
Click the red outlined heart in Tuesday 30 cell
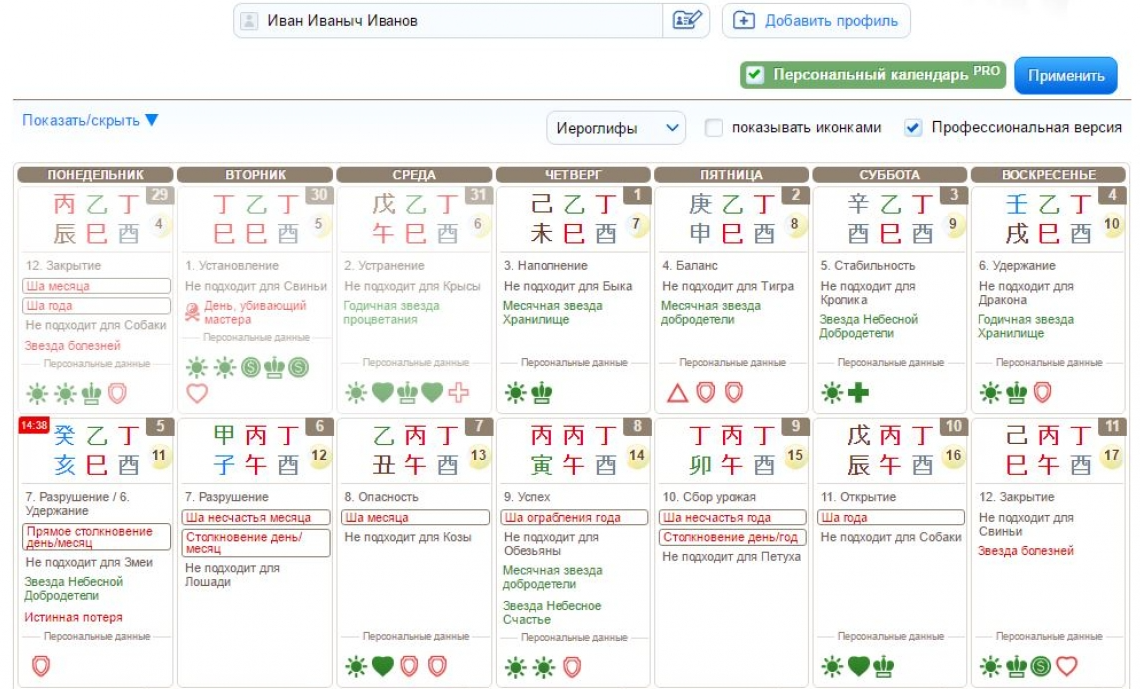(197, 393)
